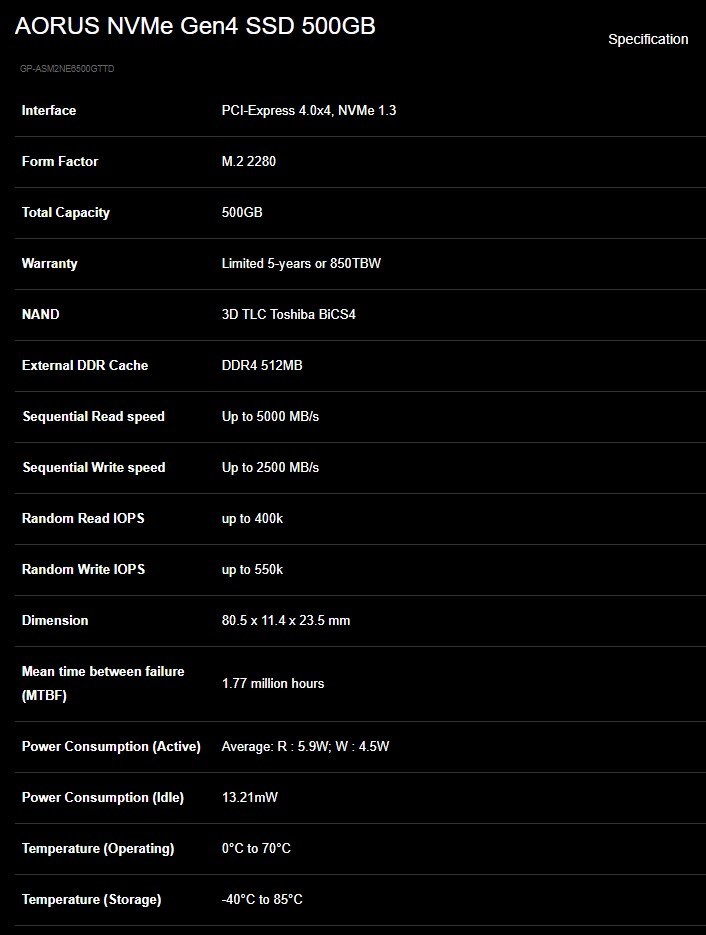Viewport: 706px width, 935px height.
Task: Click the PCI-Express 4.0x4, NVMe 1.3 value
Action: [308, 110]
